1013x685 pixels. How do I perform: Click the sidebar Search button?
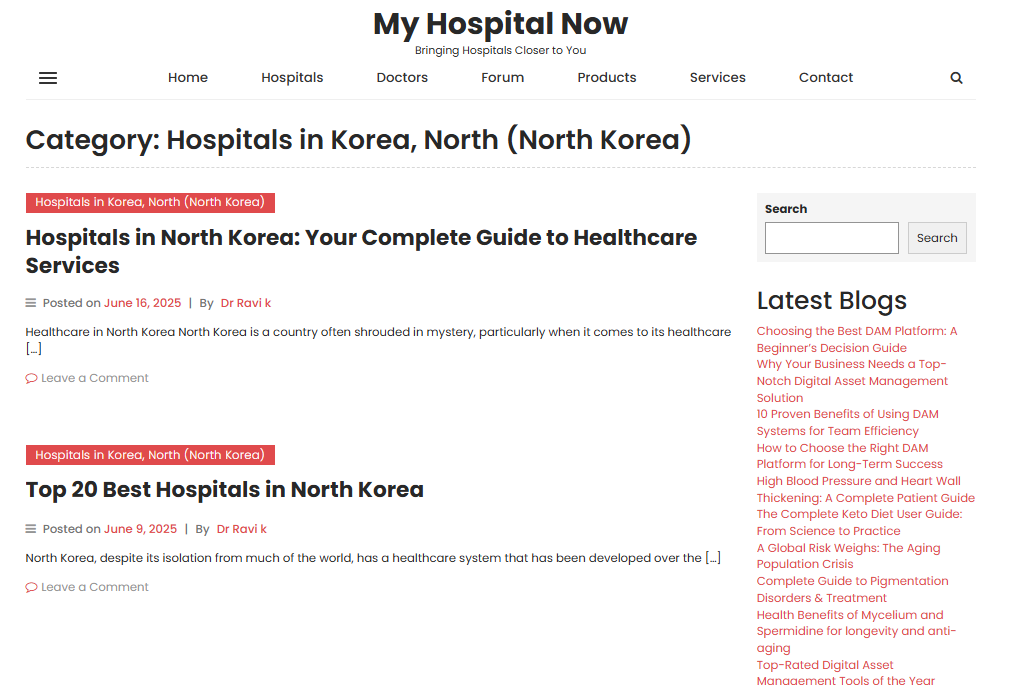(937, 238)
